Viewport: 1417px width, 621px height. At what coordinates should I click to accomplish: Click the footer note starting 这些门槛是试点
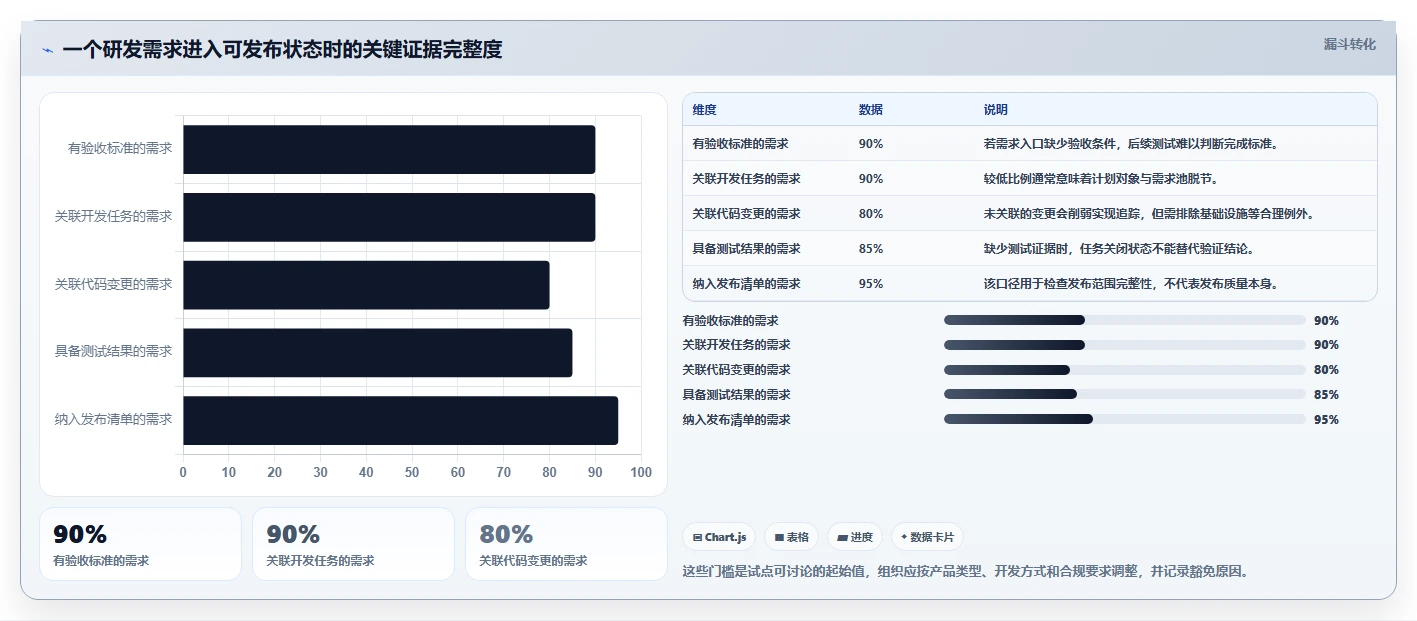pyautogui.click(x=965, y=572)
